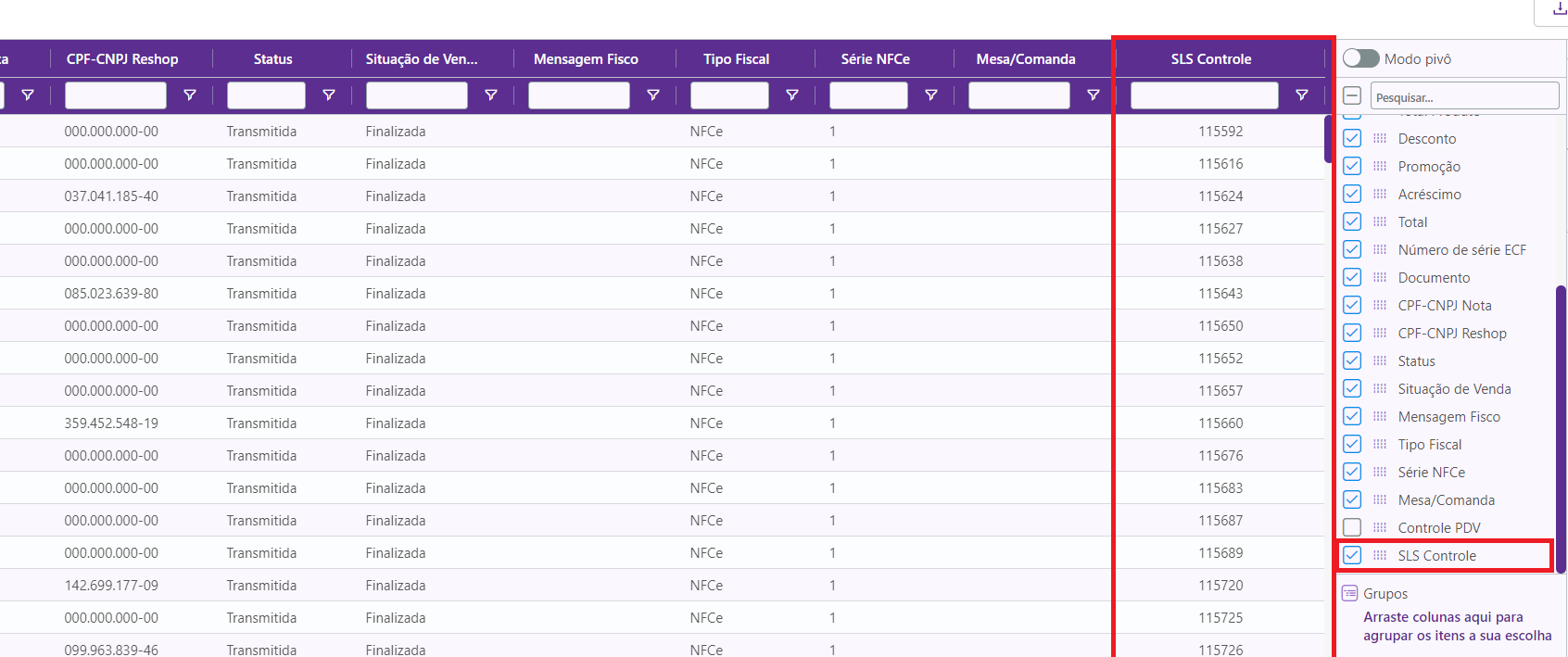Sort by the SLS Controle column header
This screenshot has width=1568, height=657.
click(x=1210, y=58)
